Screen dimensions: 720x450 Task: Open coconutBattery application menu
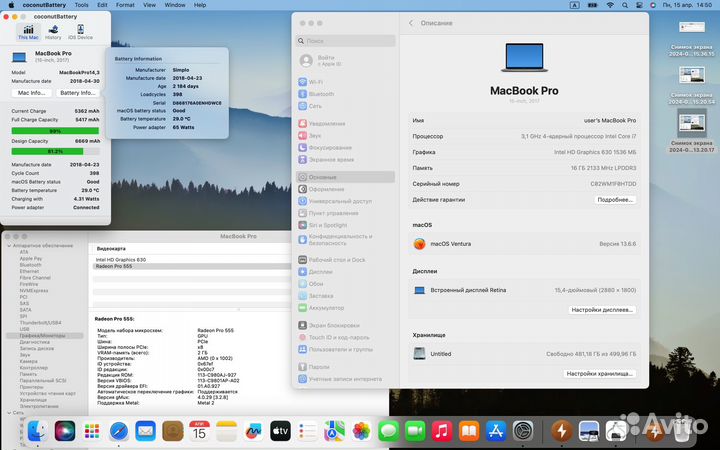coord(44,5)
